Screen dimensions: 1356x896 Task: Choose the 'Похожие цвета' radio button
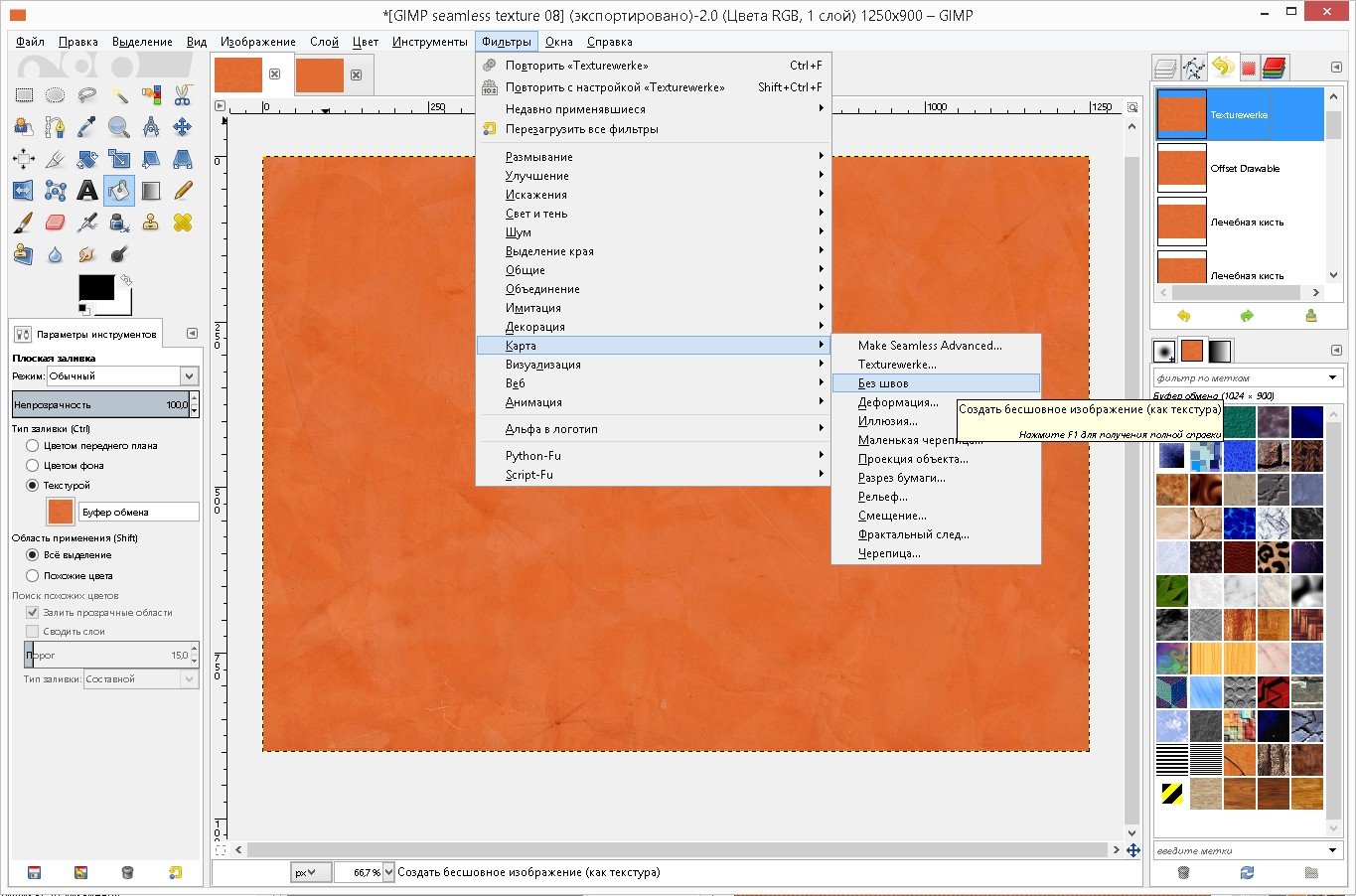(x=33, y=576)
